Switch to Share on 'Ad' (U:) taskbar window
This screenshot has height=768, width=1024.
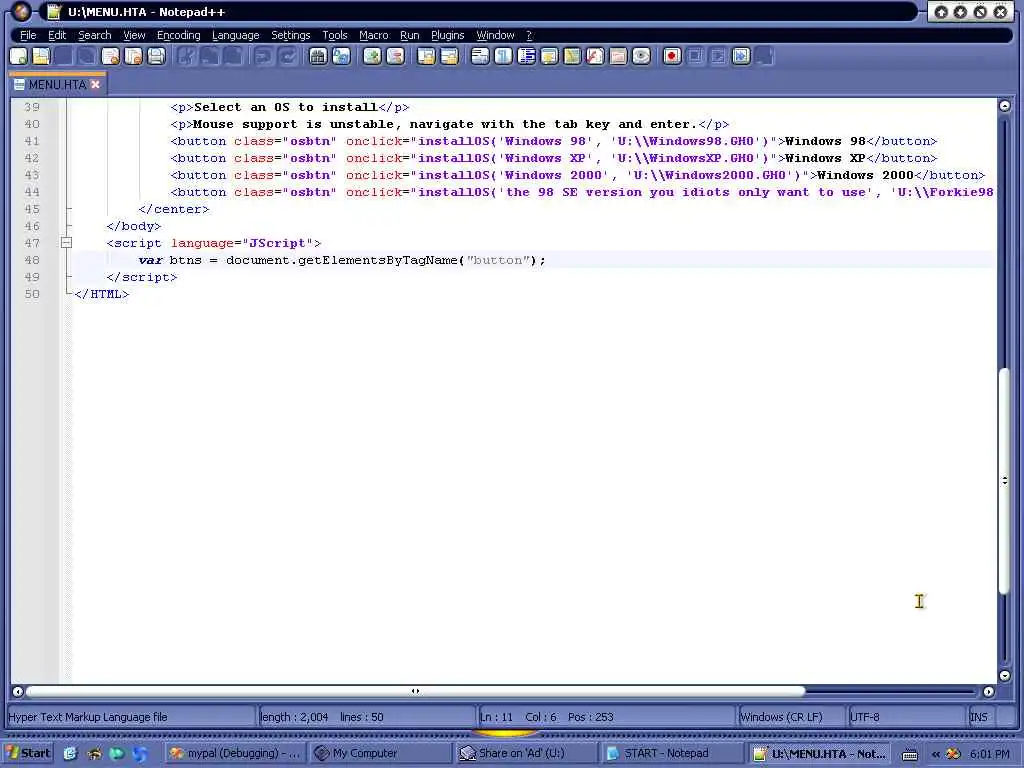pos(527,753)
